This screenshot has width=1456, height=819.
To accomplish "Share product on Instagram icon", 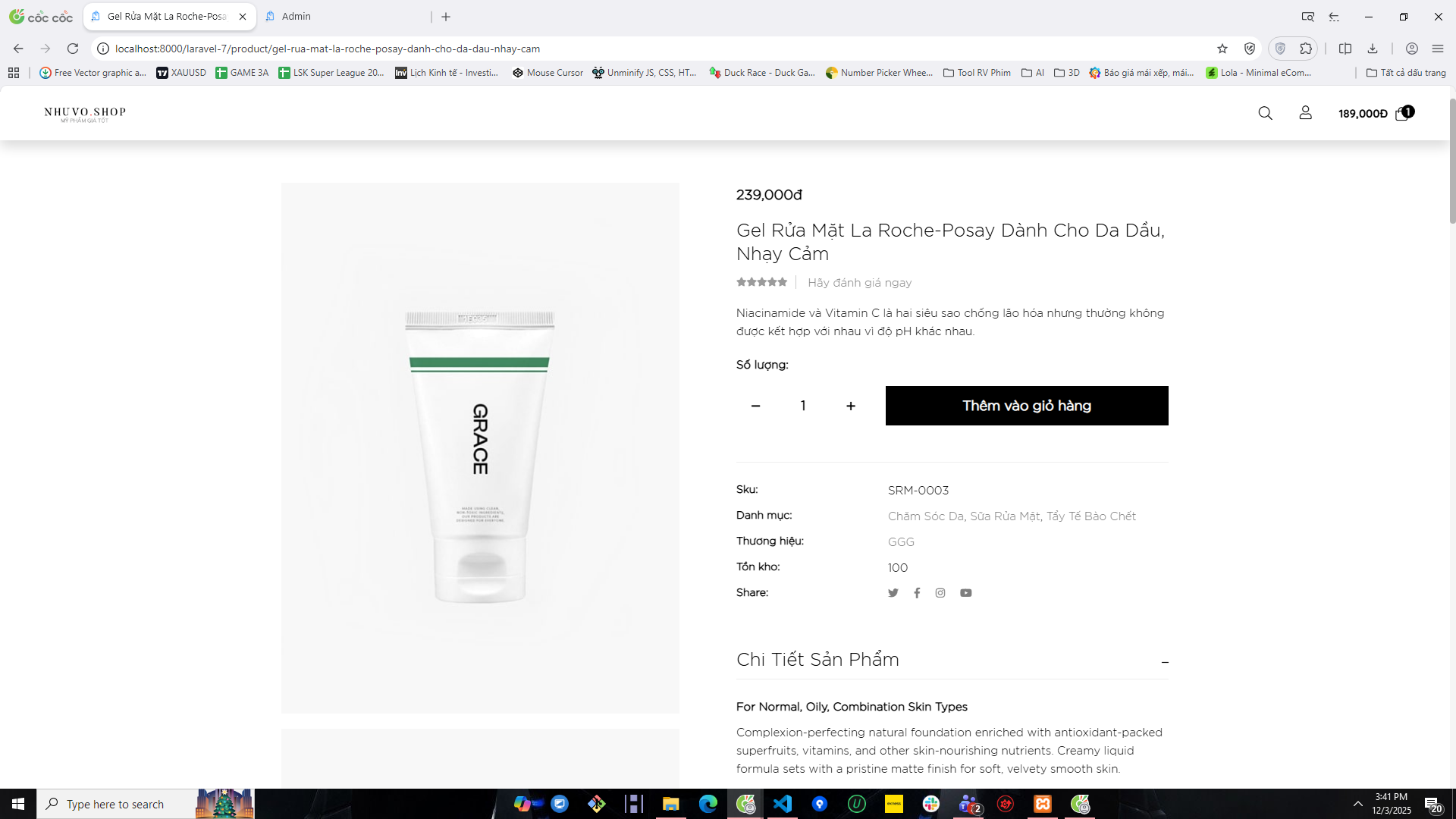I will click(940, 593).
